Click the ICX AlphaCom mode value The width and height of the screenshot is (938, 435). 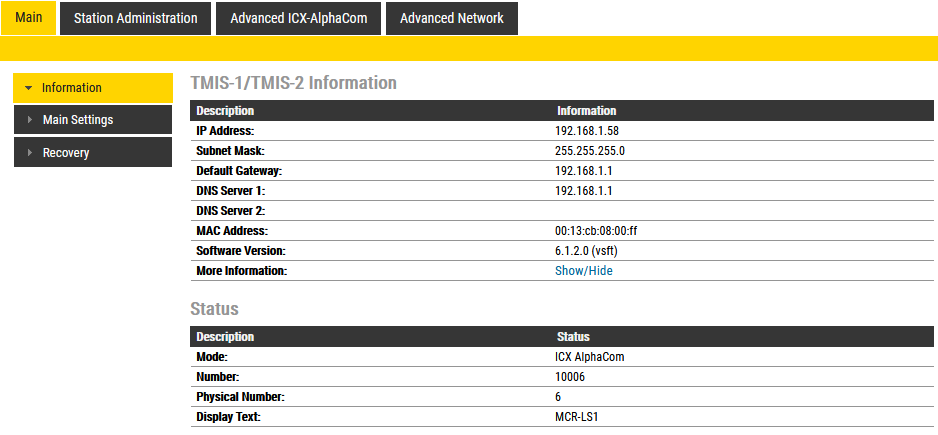pyautogui.click(x=590, y=357)
